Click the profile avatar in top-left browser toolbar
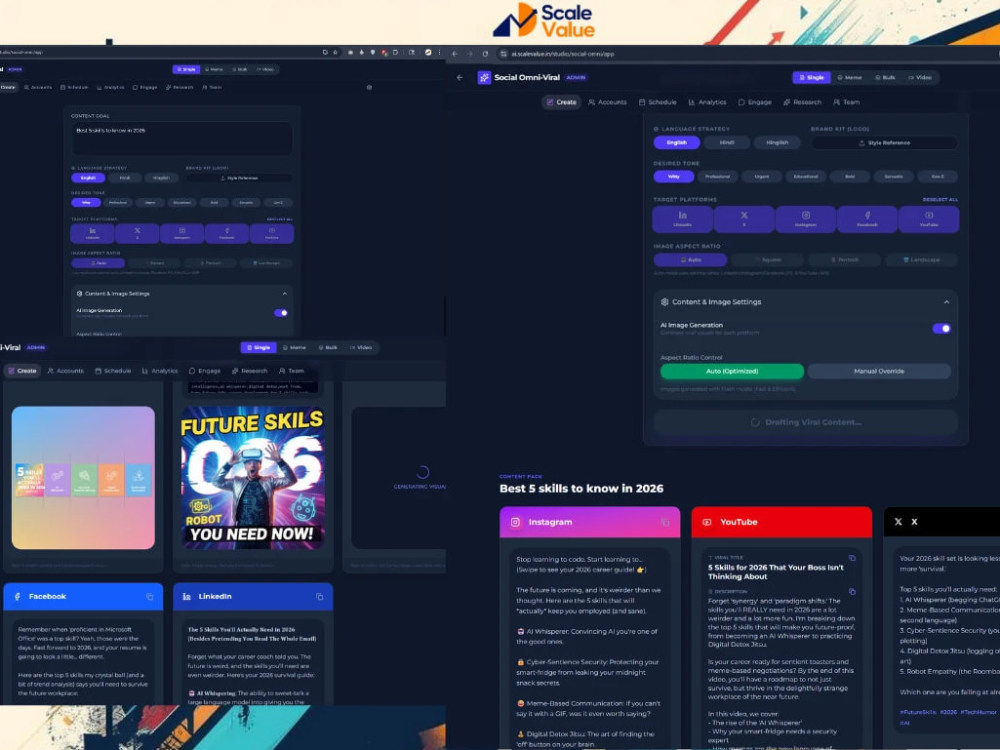 click(429, 52)
